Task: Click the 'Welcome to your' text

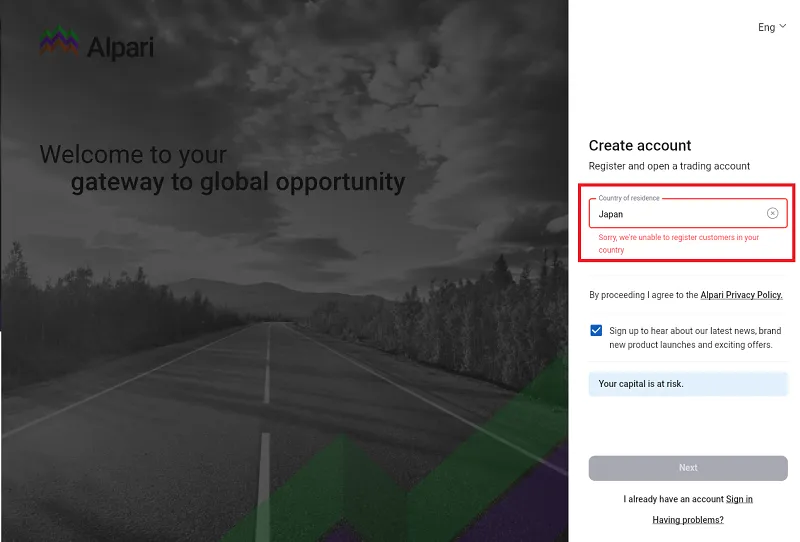Action: click(x=133, y=155)
